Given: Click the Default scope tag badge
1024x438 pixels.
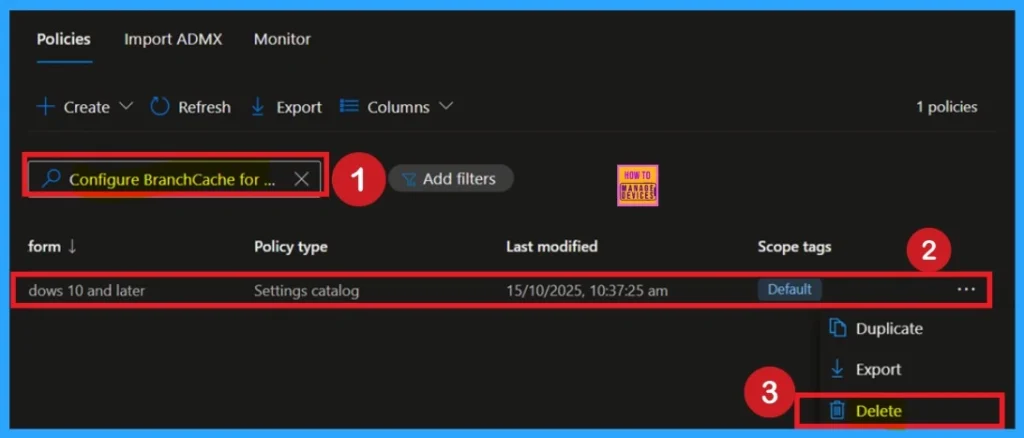Looking at the screenshot, I should pyautogui.click(x=789, y=290).
